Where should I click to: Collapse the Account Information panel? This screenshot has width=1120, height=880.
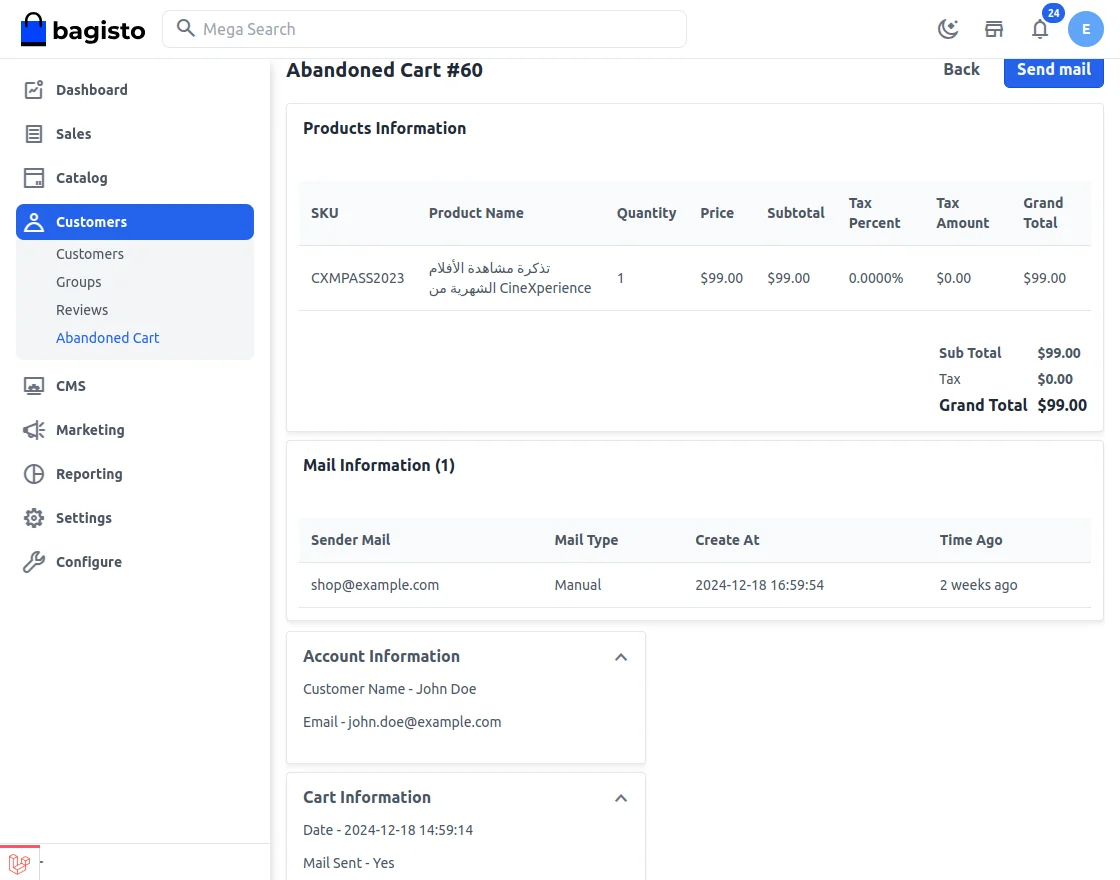(x=621, y=657)
